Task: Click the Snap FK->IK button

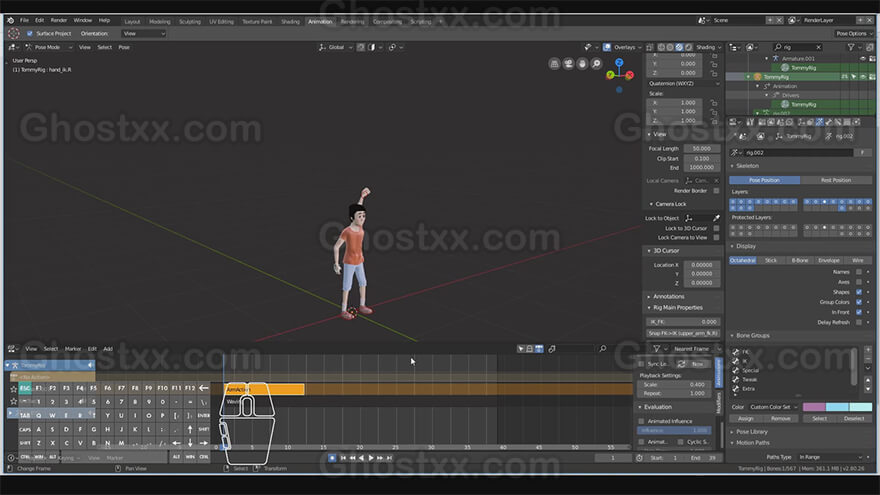Action: 683,333
